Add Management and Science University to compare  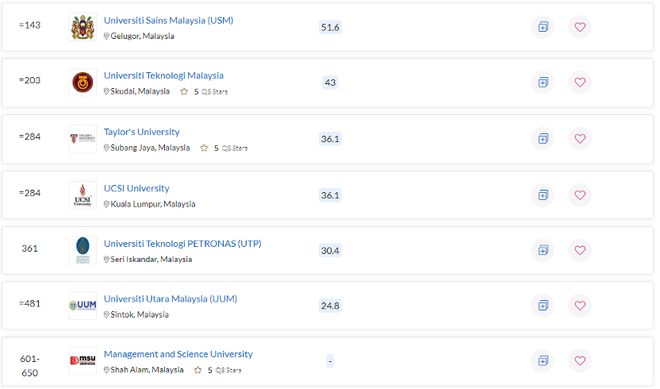point(543,360)
